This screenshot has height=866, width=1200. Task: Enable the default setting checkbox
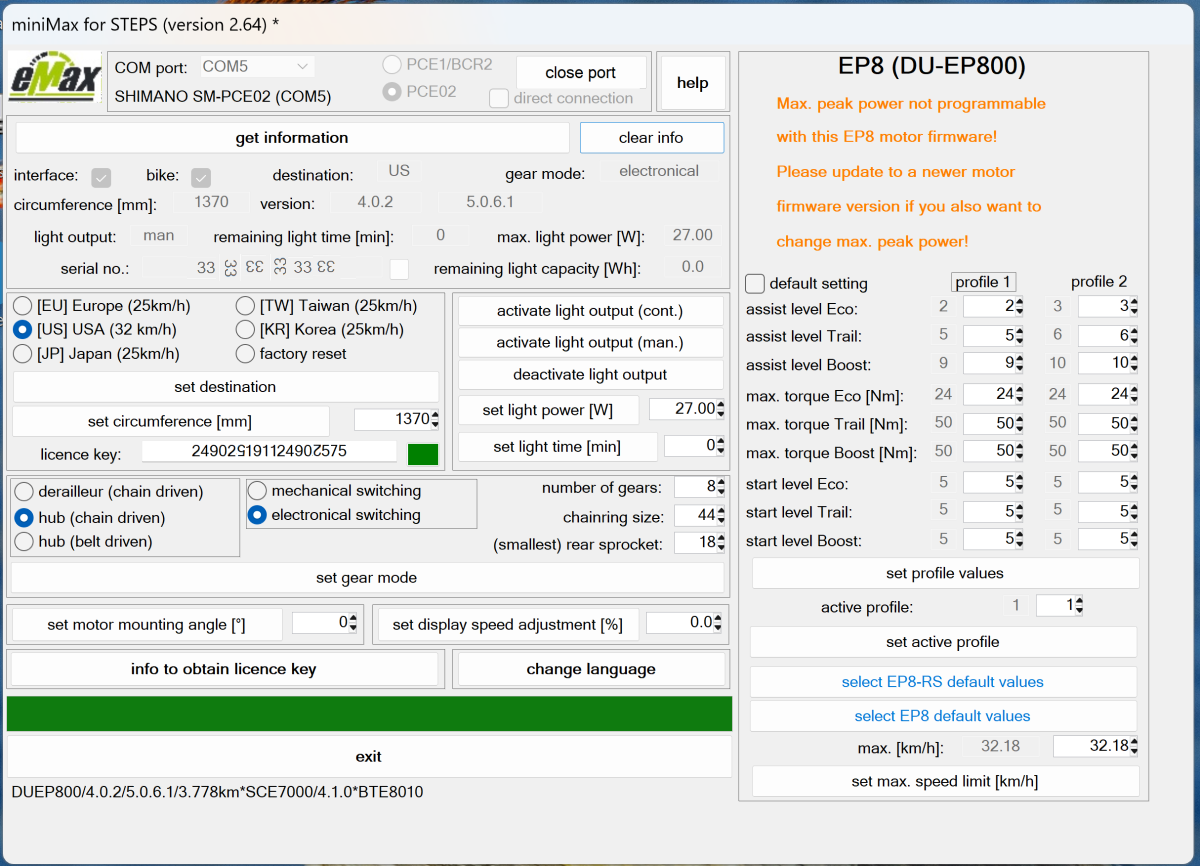click(755, 283)
